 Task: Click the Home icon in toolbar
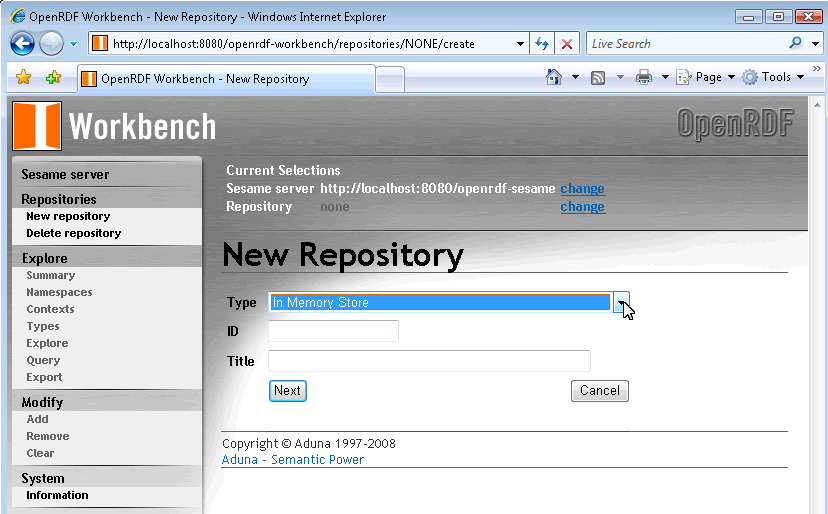[x=554, y=77]
